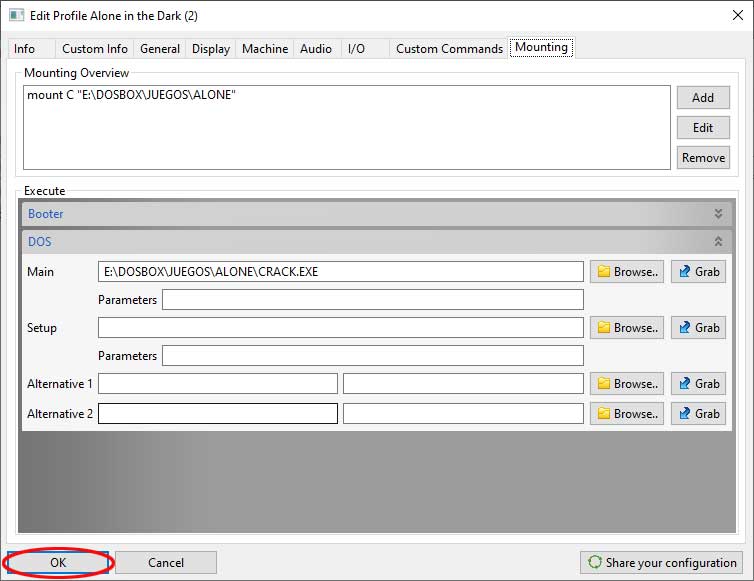Select the Custom Commands tab
The height and width of the screenshot is (581, 754).
click(449, 49)
